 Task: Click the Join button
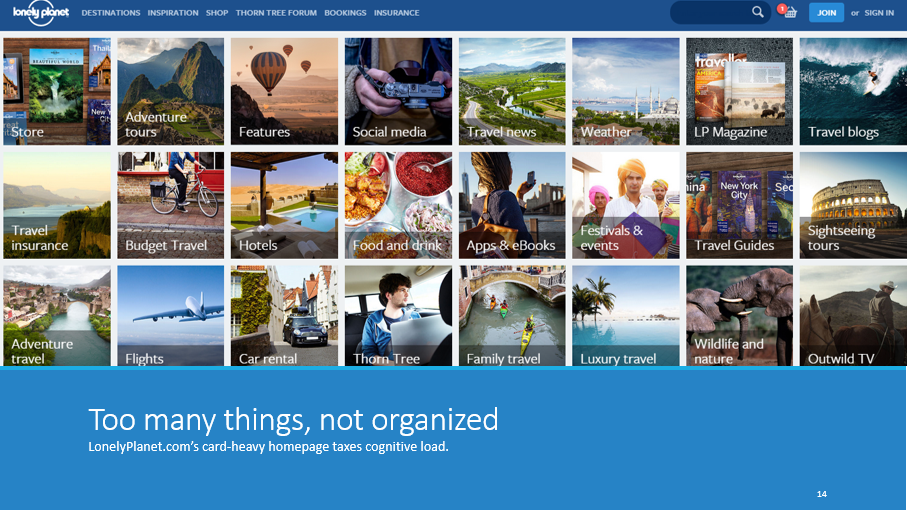(x=826, y=13)
